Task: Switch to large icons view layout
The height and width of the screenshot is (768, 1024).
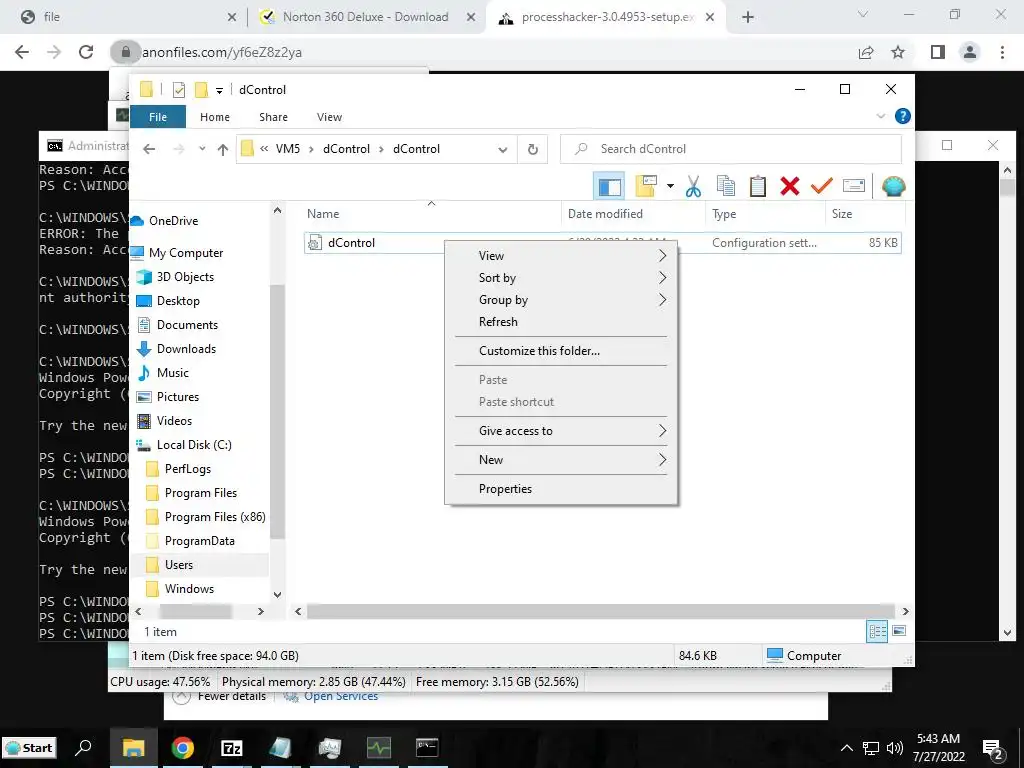Action: (x=899, y=631)
